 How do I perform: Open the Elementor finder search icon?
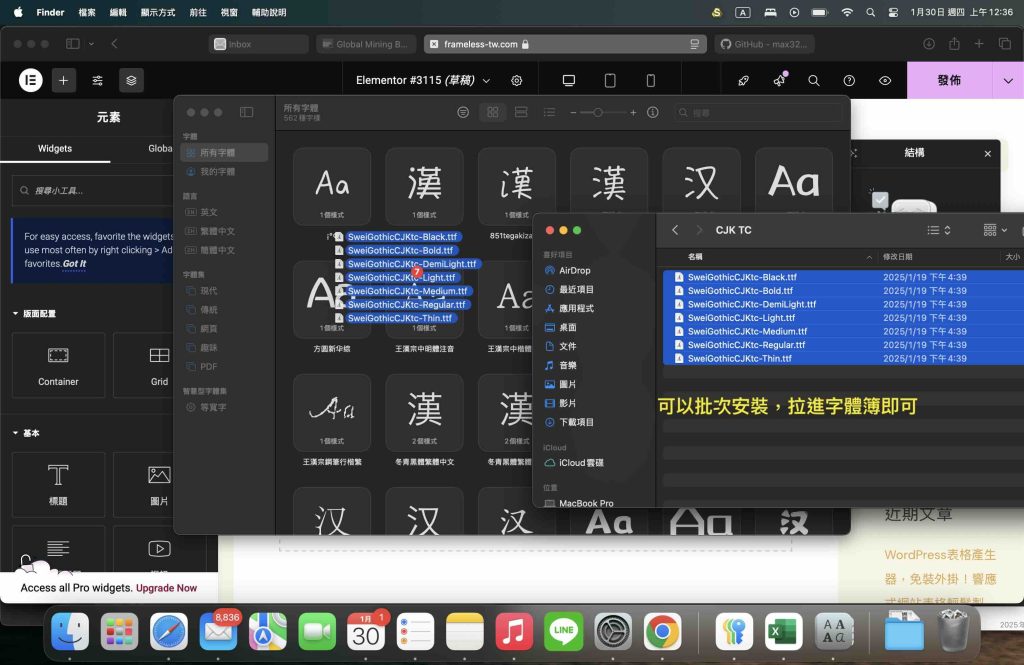click(814, 80)
